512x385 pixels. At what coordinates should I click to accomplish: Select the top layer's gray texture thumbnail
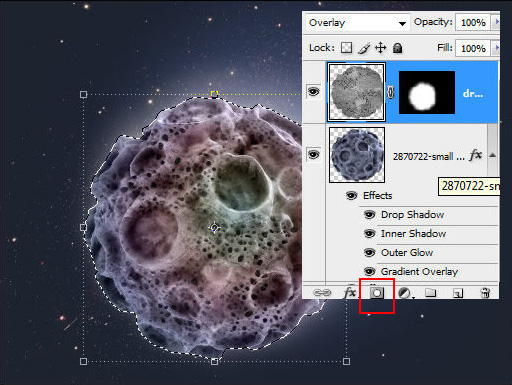point(357,92)
